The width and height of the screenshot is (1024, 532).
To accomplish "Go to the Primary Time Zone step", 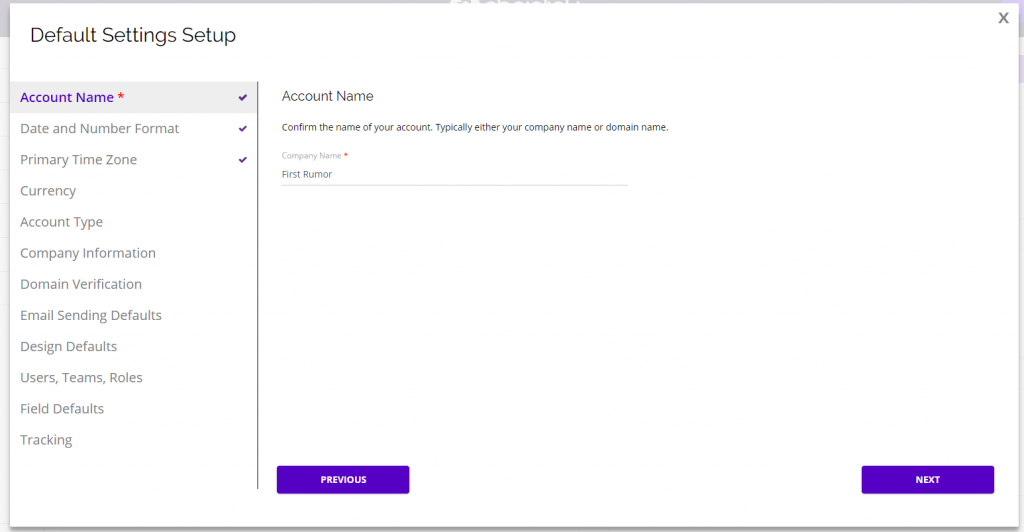I will click(x=133, y=160).
